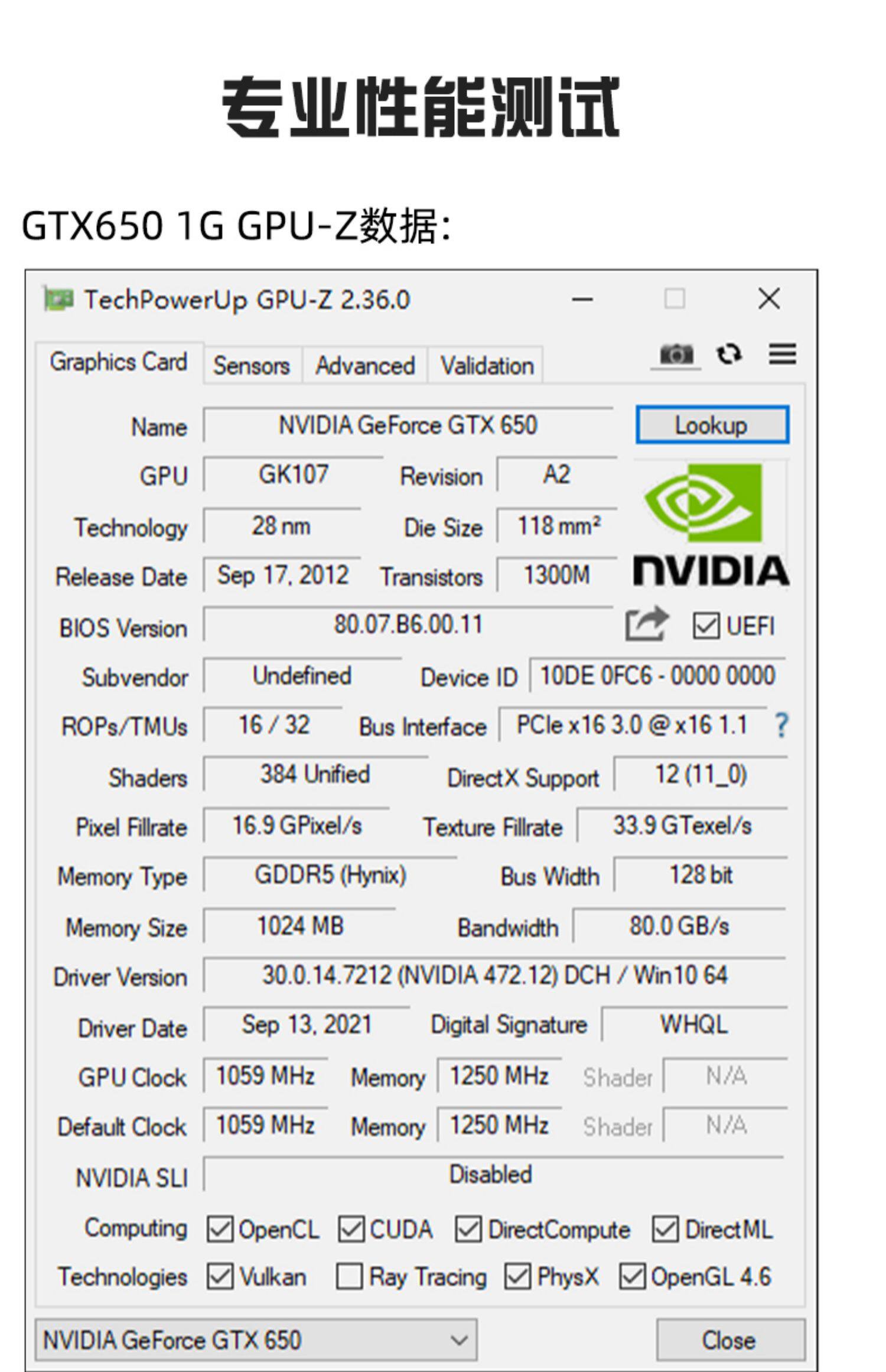Minimize the GPU-Z window

(582, 299)
